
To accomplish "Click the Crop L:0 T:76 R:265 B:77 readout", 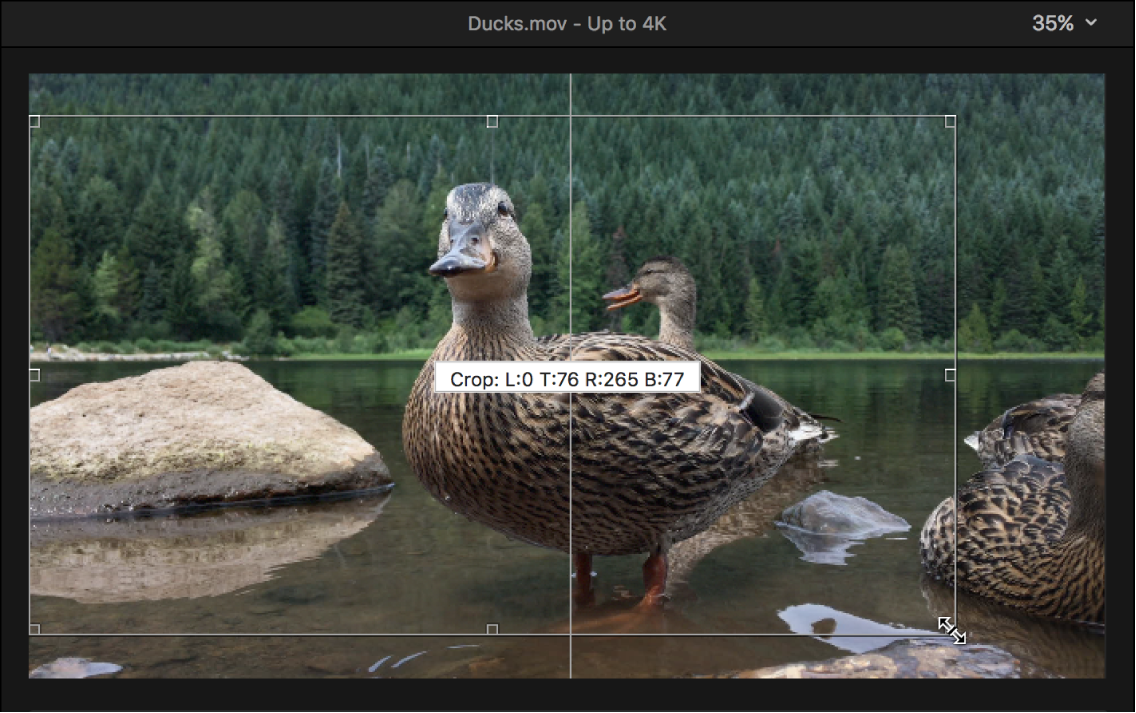I will 567,378.
